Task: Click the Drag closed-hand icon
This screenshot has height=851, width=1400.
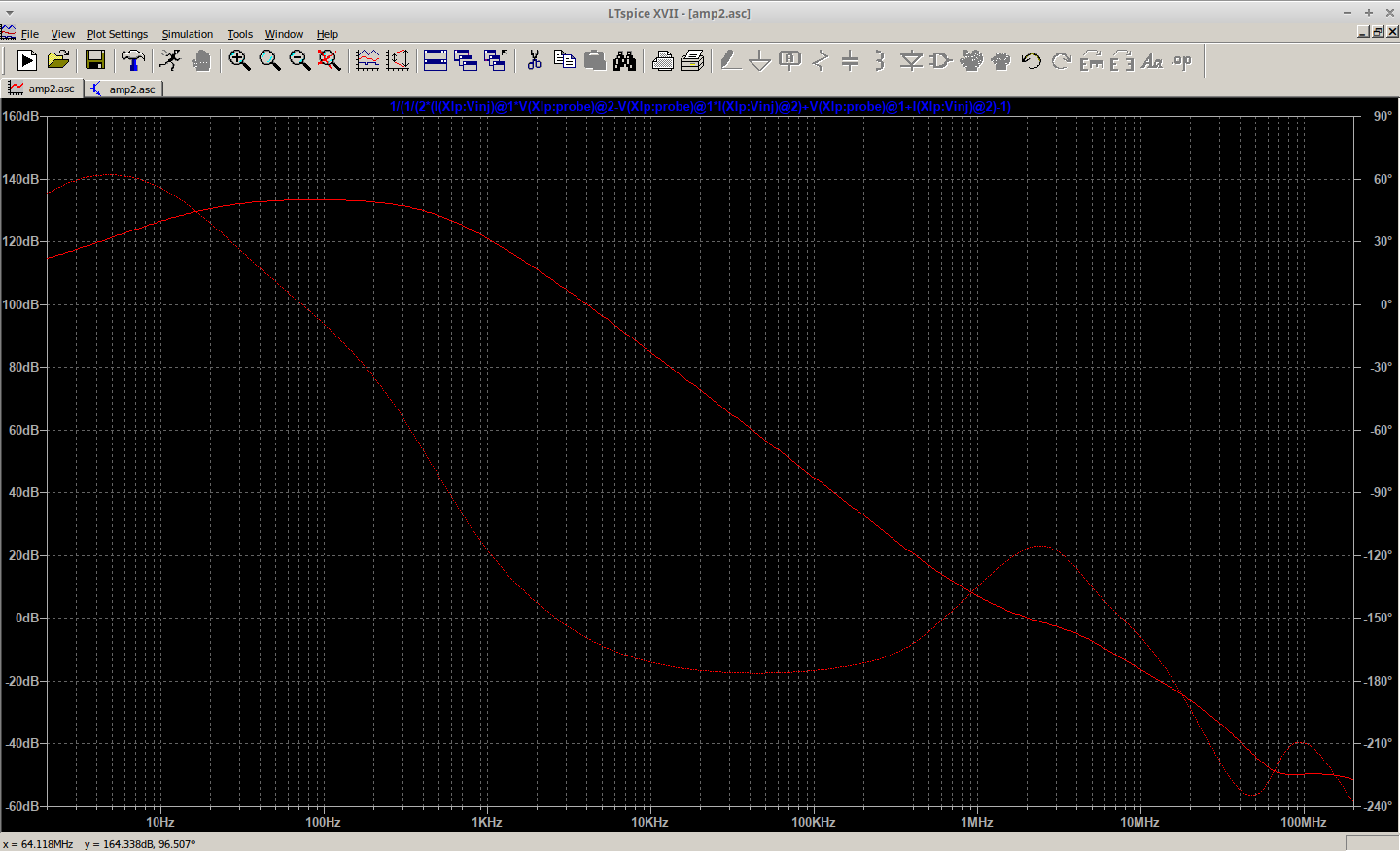Action: click(x=1000, y=60)
